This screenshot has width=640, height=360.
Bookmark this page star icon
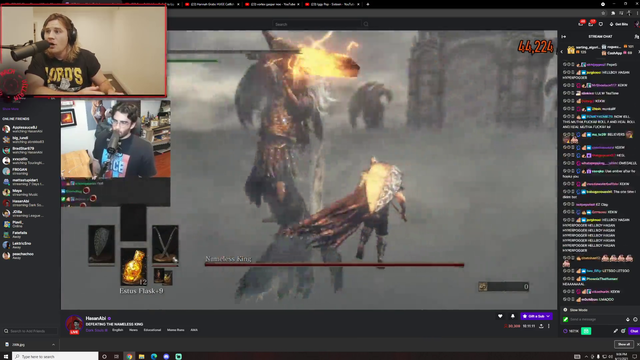(603, 13)
